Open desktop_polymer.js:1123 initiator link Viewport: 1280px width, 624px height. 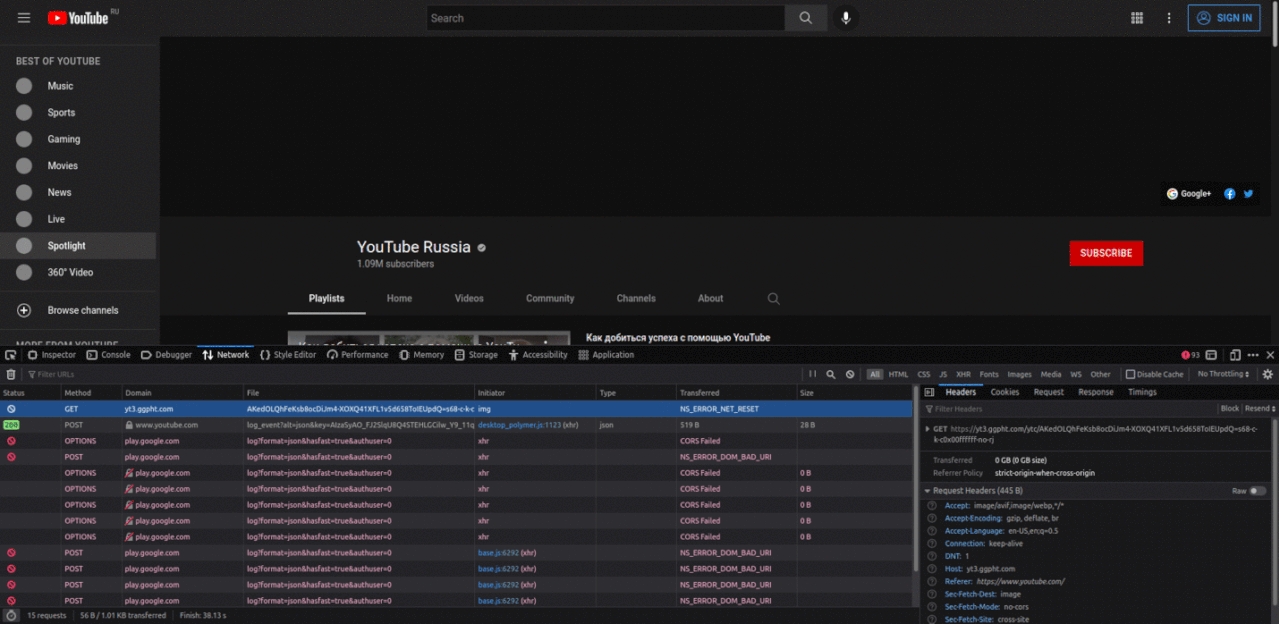[x=519, y=425]
